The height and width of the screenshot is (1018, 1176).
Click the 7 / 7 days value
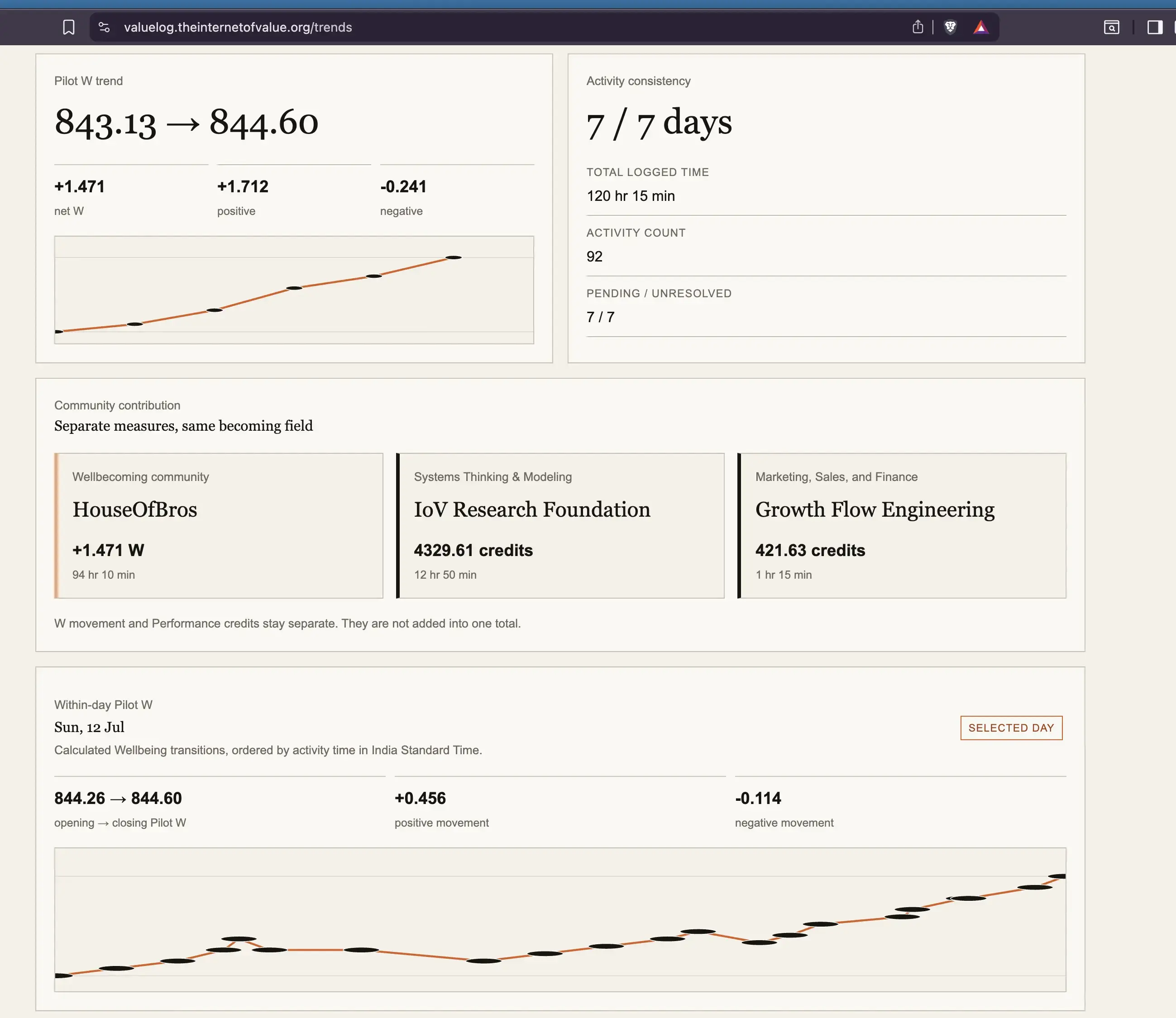660,123
